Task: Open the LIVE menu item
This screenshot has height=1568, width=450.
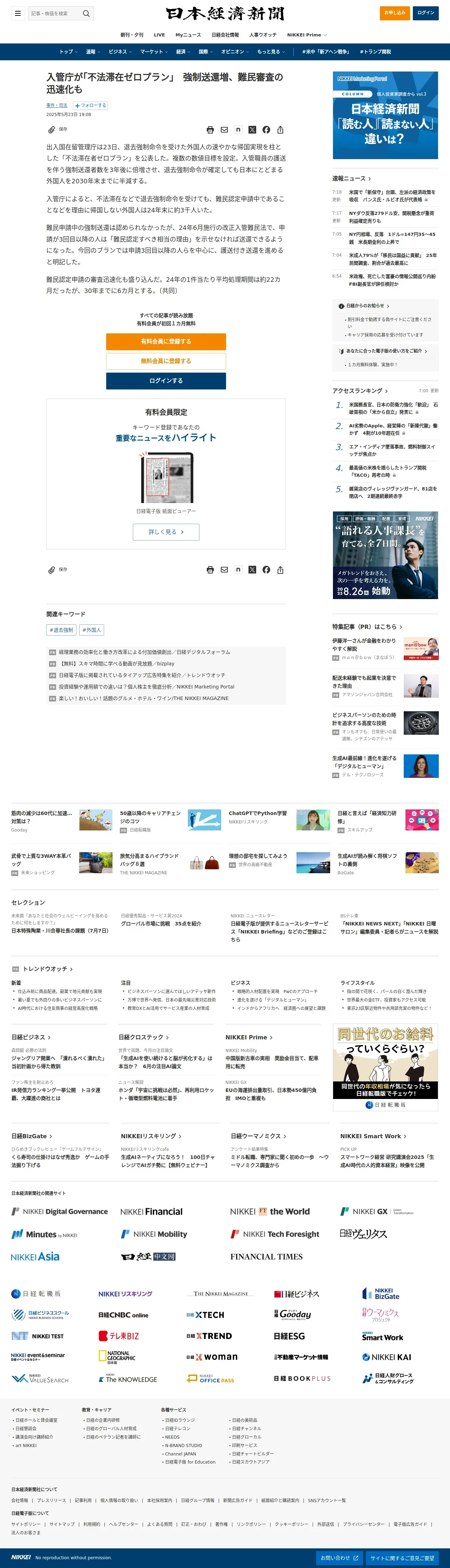Action: click(159, 35)
